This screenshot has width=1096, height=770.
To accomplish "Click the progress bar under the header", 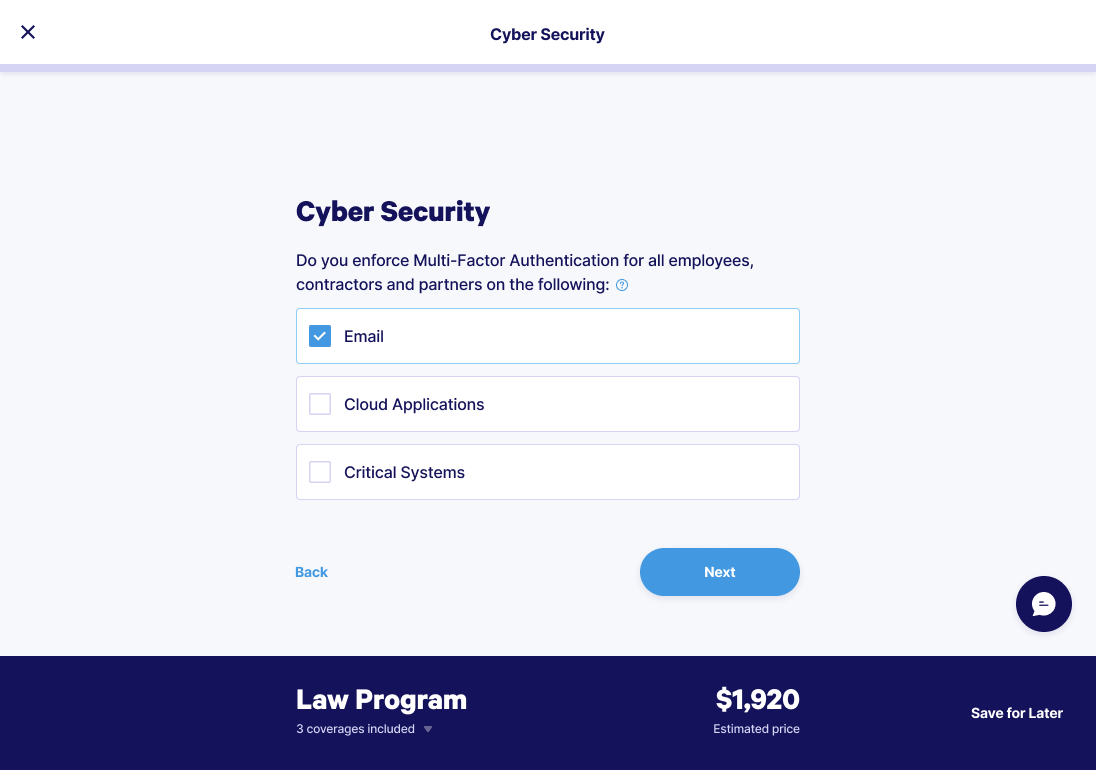I will tap(548, 68).
